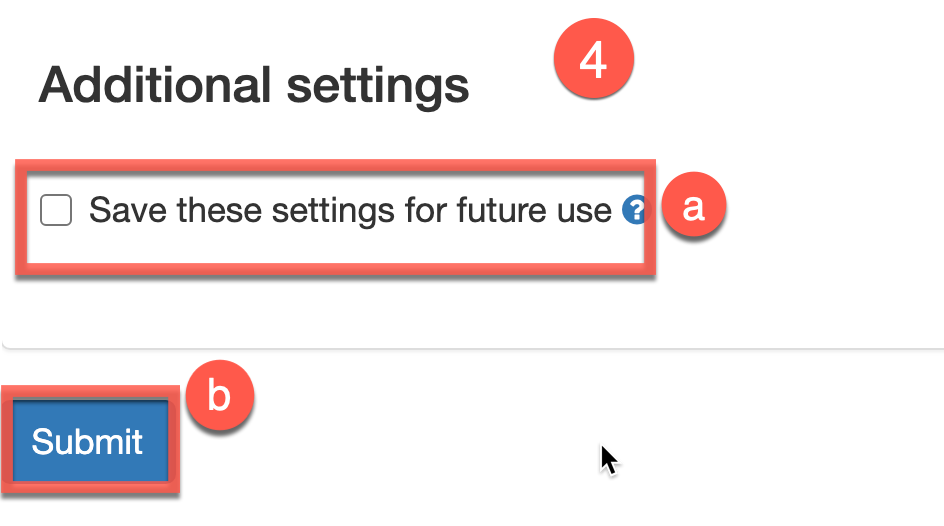Enable Save these settings for future use
The width and height of the screenshot is (944, 526).
click(56, 211)
